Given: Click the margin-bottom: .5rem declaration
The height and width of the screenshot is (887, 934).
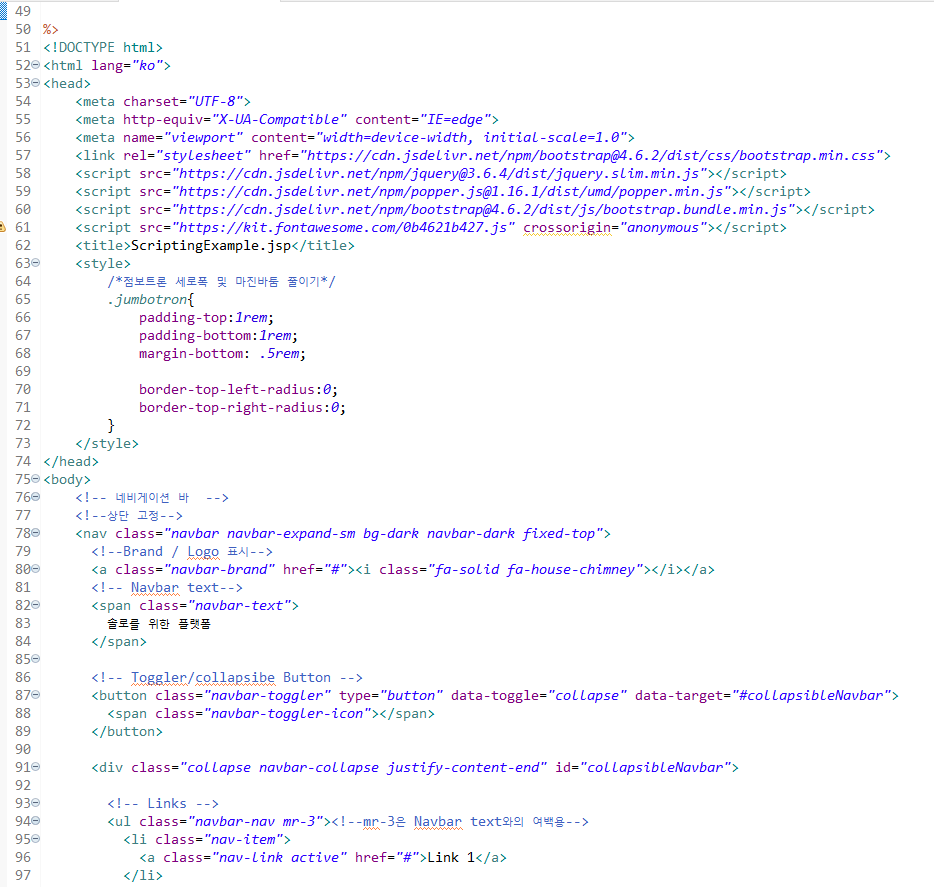Looking at the screenshot, I should pyautogui.click(x=222, y=353).
